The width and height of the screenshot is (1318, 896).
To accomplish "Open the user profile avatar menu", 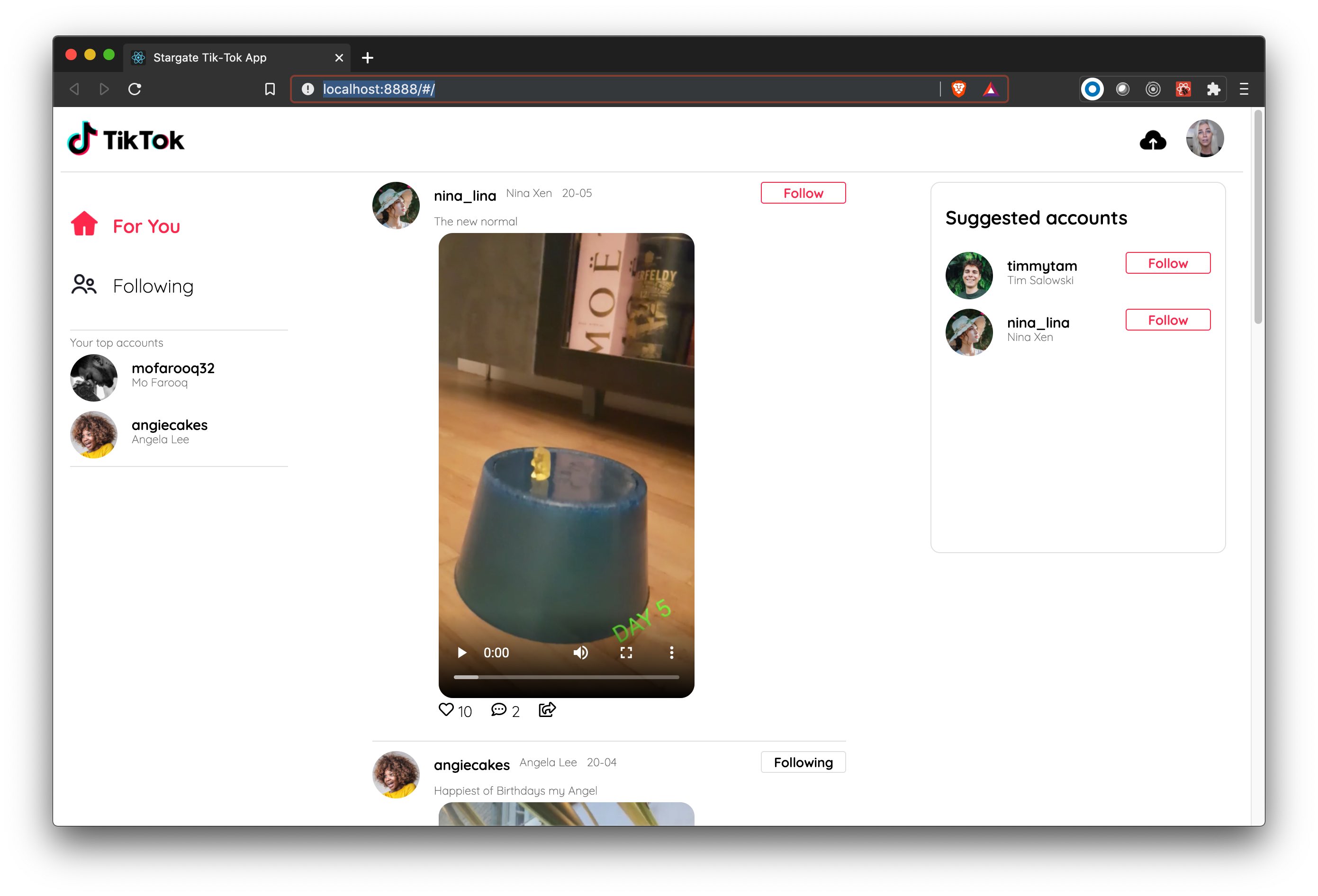I will 1205,138.
